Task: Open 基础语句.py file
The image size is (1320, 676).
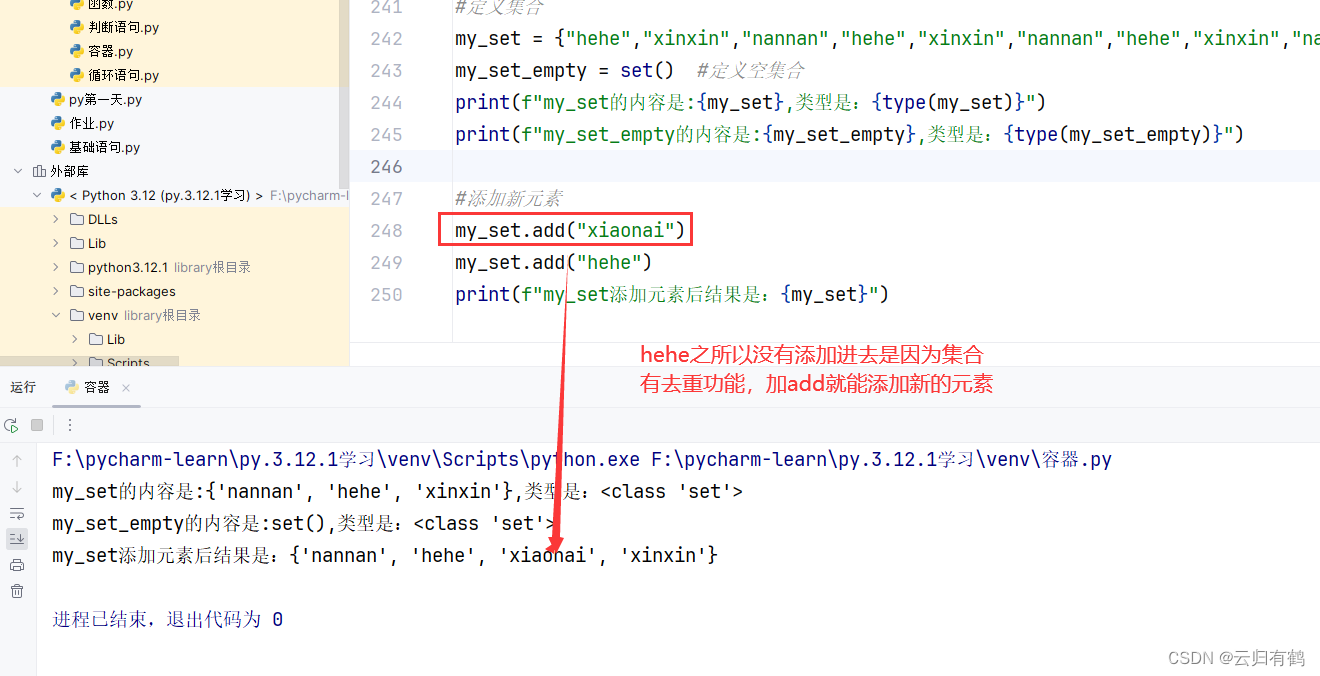Action: [104, 147]
